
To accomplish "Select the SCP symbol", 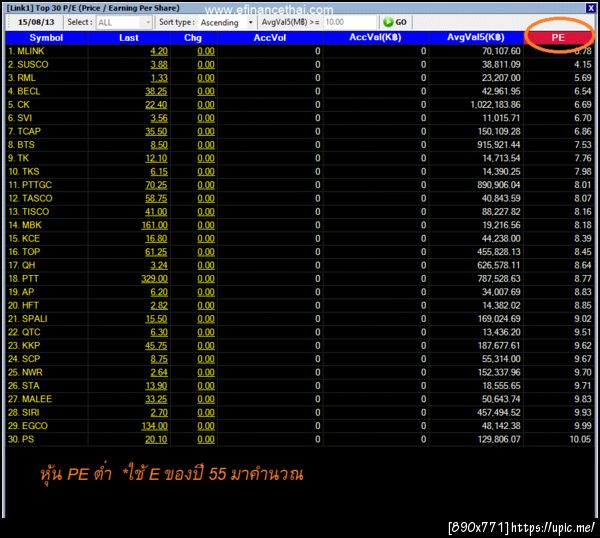I will tap(31, 359).
